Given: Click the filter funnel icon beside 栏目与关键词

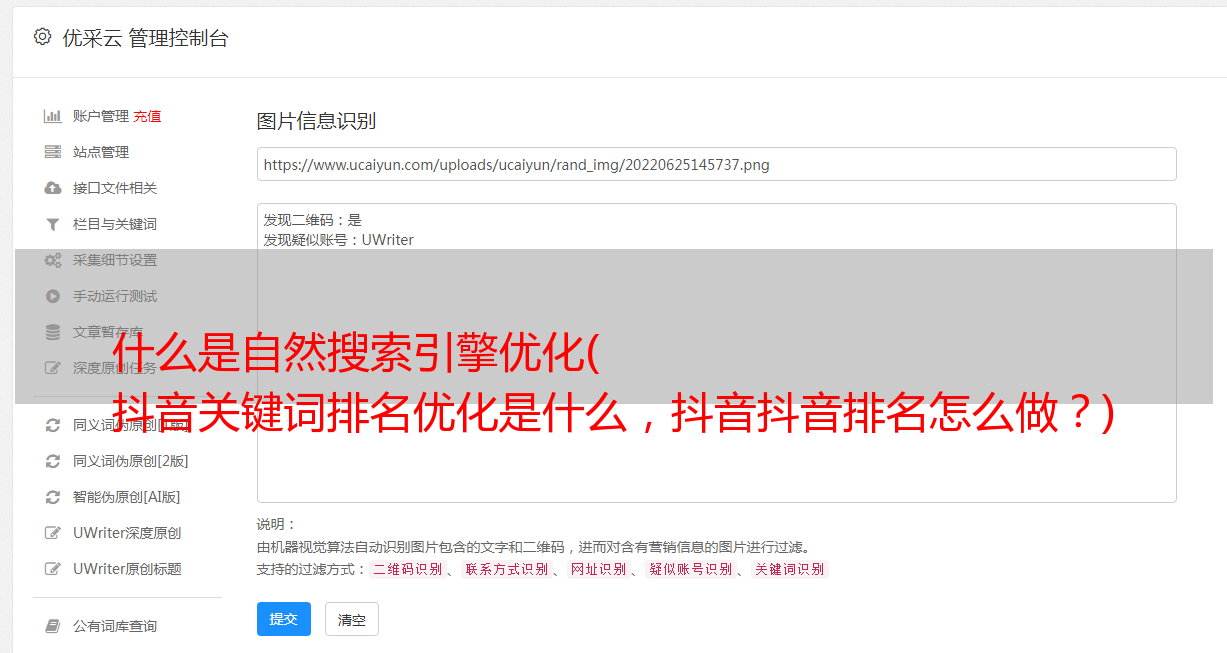Looking at the screenshot, I should click(x=53, y=224).
